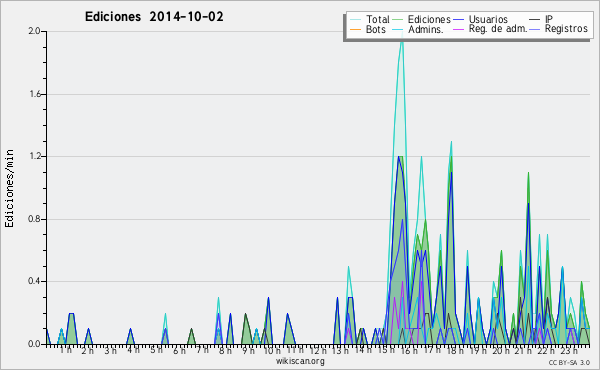Click the 'Registros' legend label
Viewport: 600px width, 370px height.
coord(566,29)
